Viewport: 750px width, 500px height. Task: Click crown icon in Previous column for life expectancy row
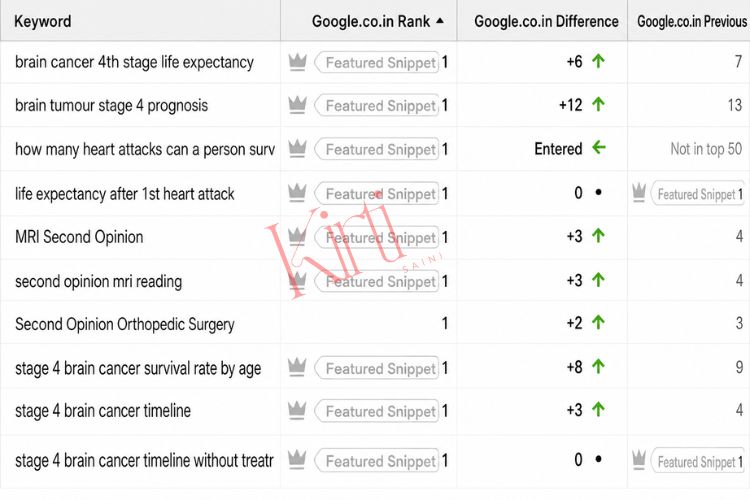[639, 193]
